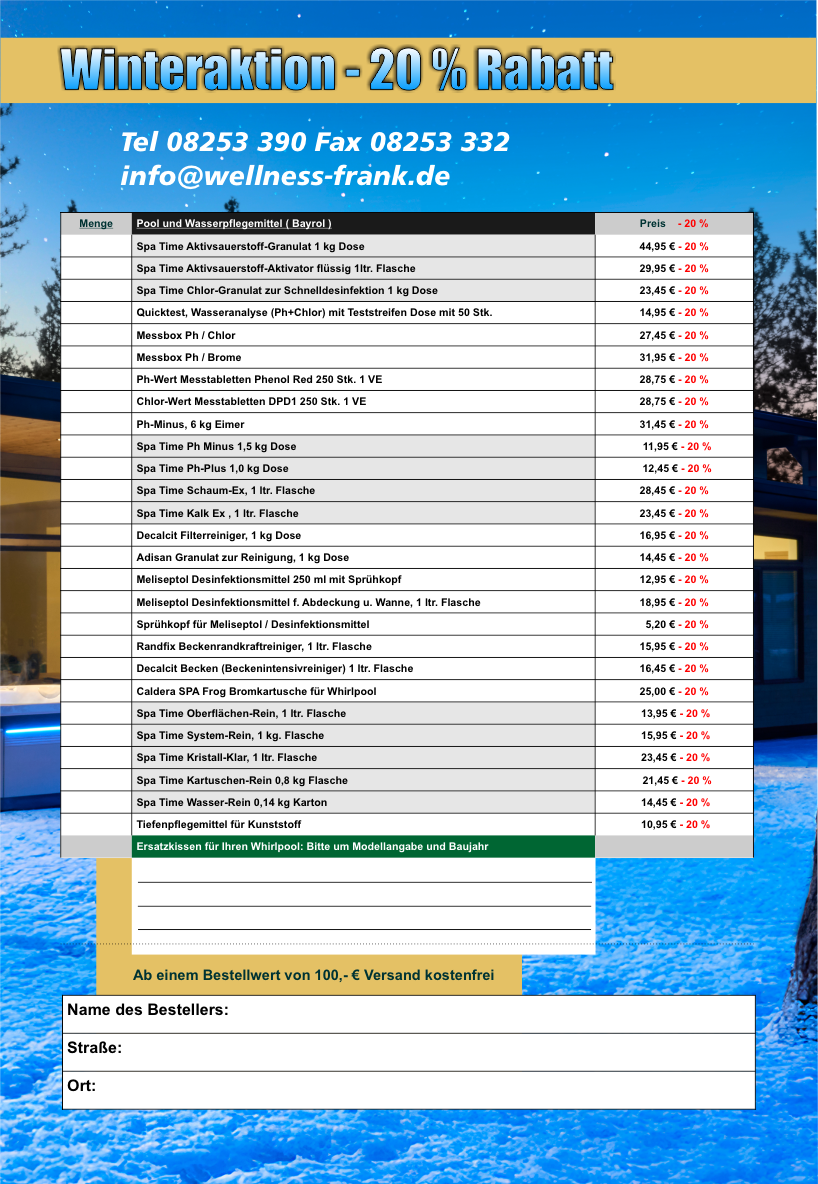Click the Tel 08253 390 Fax line
The height and width of the screenshot is (1184, 818).
point(315,141)
